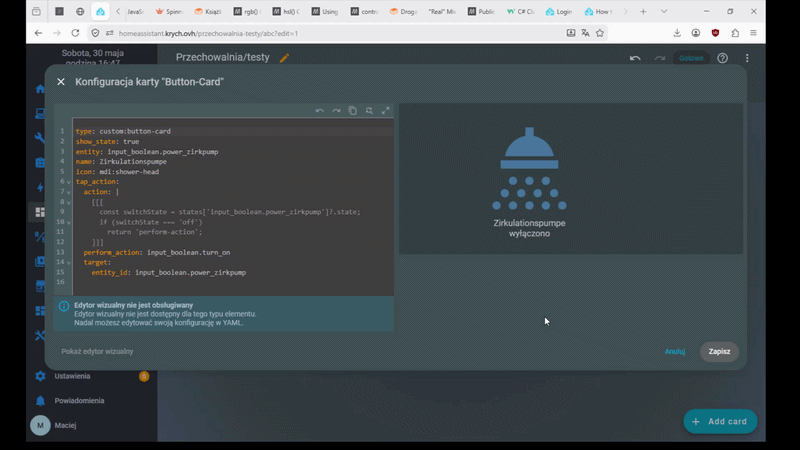Viewport: 800px width, 450px height.
Task: Click the site security shield icon
Action: (95, 33)
